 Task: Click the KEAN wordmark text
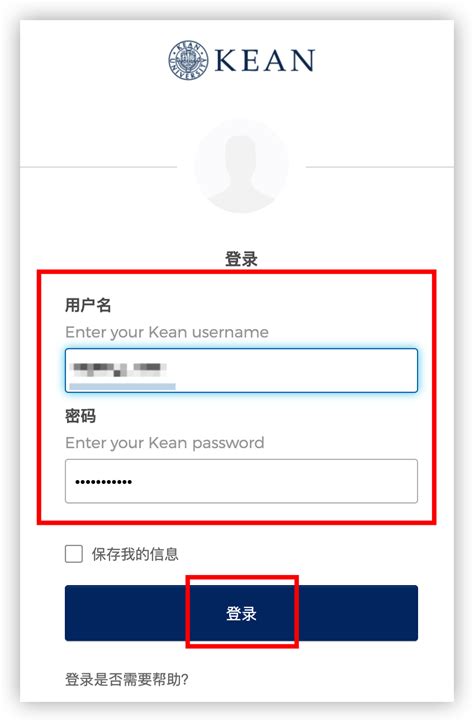tap(265, 60)
